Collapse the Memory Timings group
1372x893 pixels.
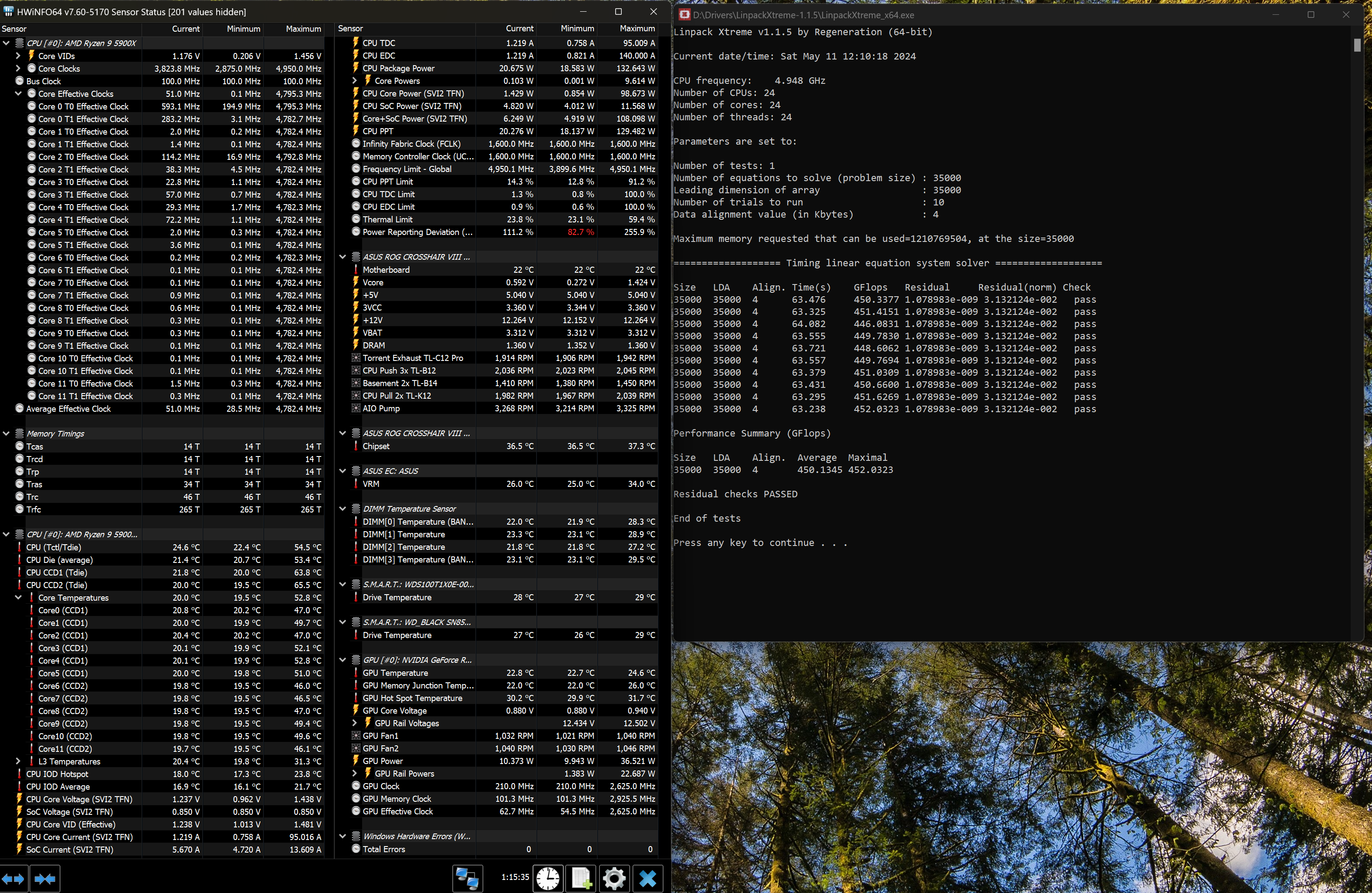[6, 433]
